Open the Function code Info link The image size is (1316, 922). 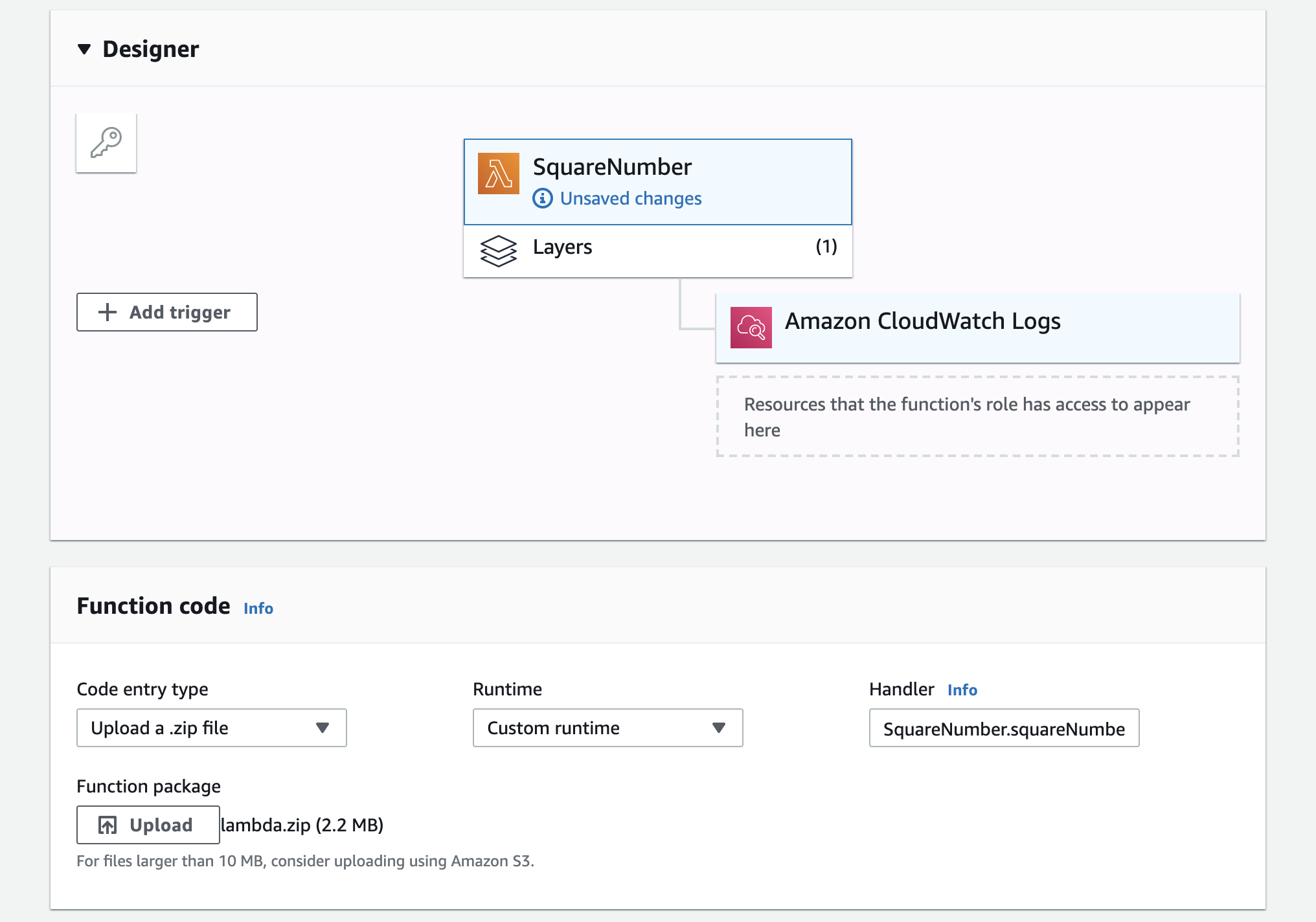pyautogui.click(x=258, y=608)
